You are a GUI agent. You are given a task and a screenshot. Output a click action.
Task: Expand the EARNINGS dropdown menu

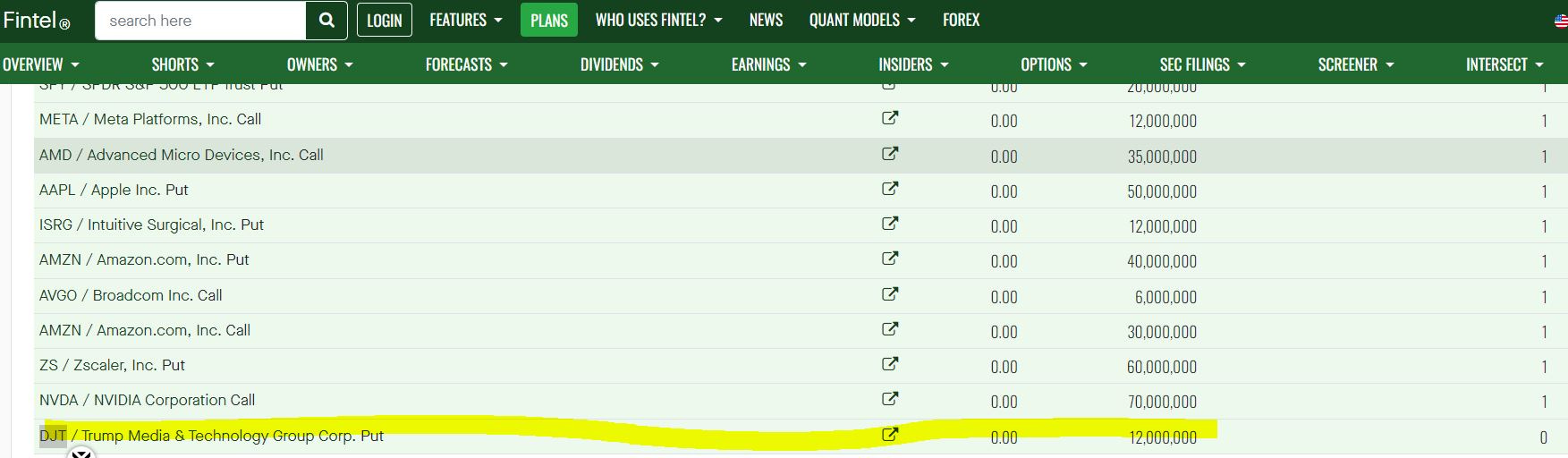click(769, 64)
